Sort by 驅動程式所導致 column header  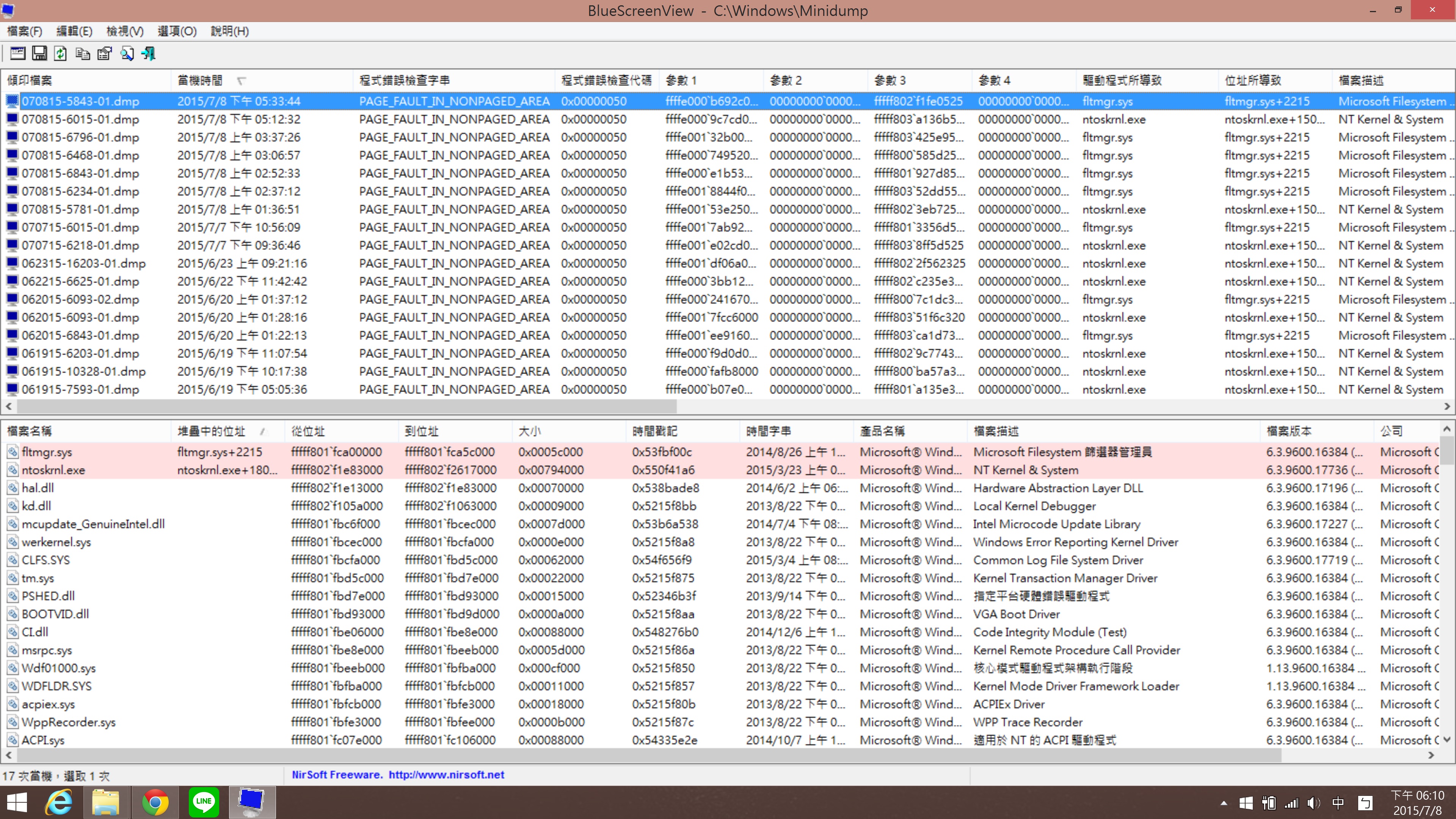click(1147, 80)
